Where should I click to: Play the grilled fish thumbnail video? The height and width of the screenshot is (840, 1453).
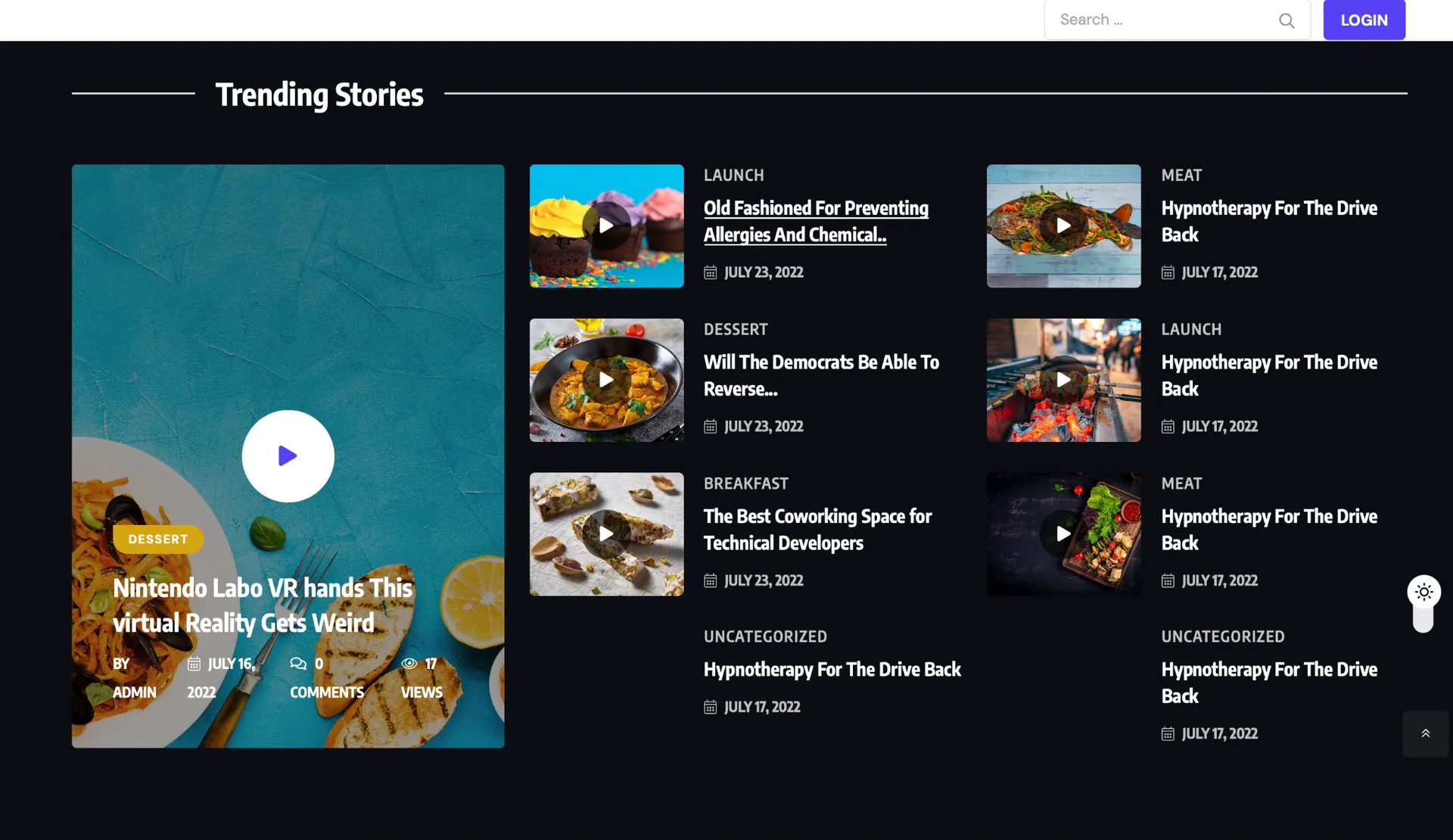(x=1063, y=226)
